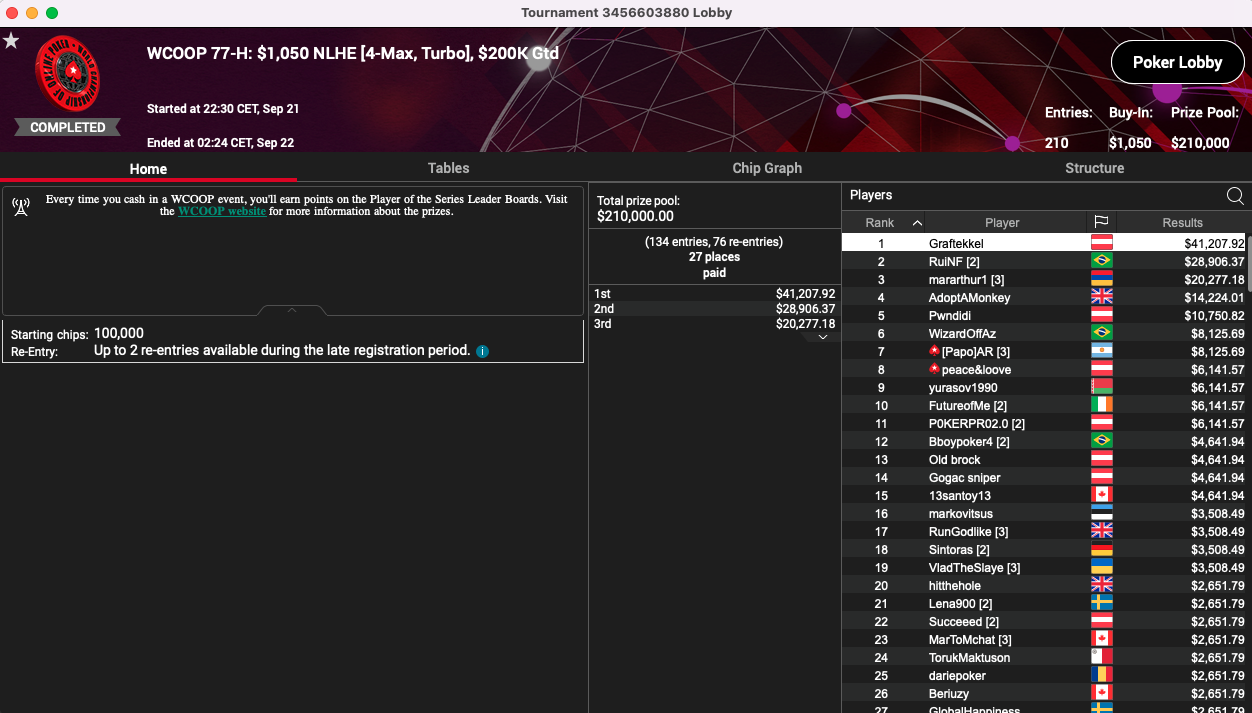Toggle Rank column sort arrow

(917, 223)
